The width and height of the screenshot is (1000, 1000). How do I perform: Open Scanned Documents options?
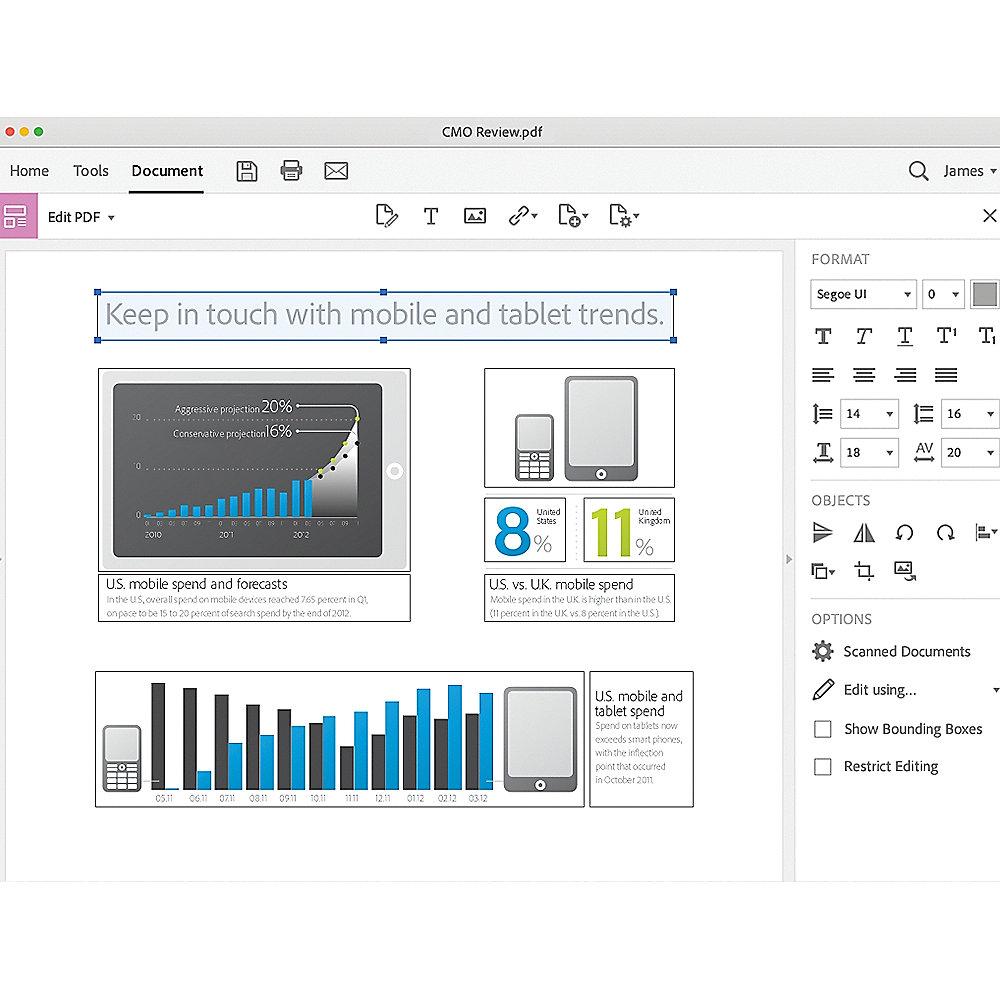pyautogui.click(x=906, y=651)
